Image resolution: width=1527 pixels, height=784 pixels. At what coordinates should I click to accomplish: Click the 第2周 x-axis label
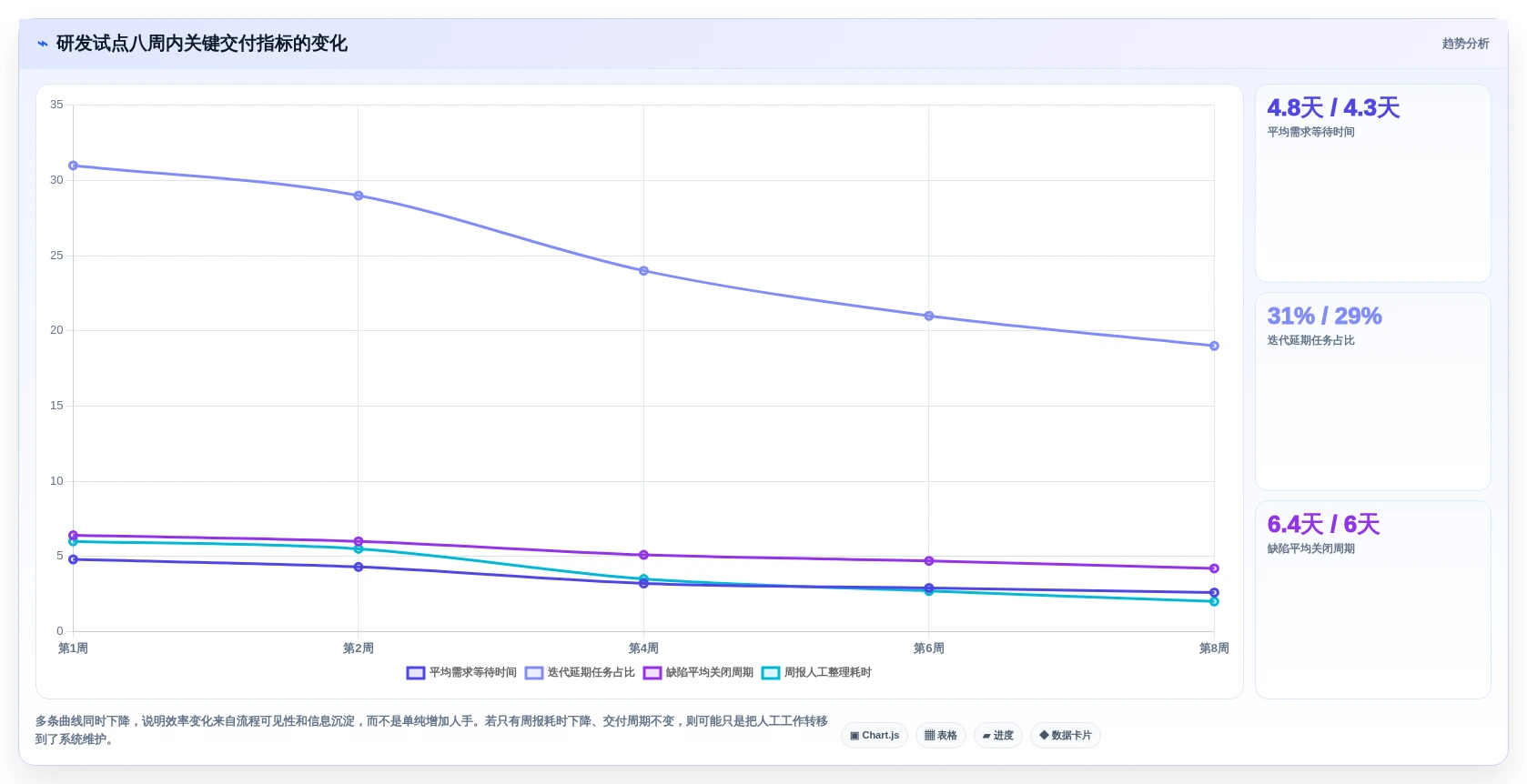[x=359, y=648]
